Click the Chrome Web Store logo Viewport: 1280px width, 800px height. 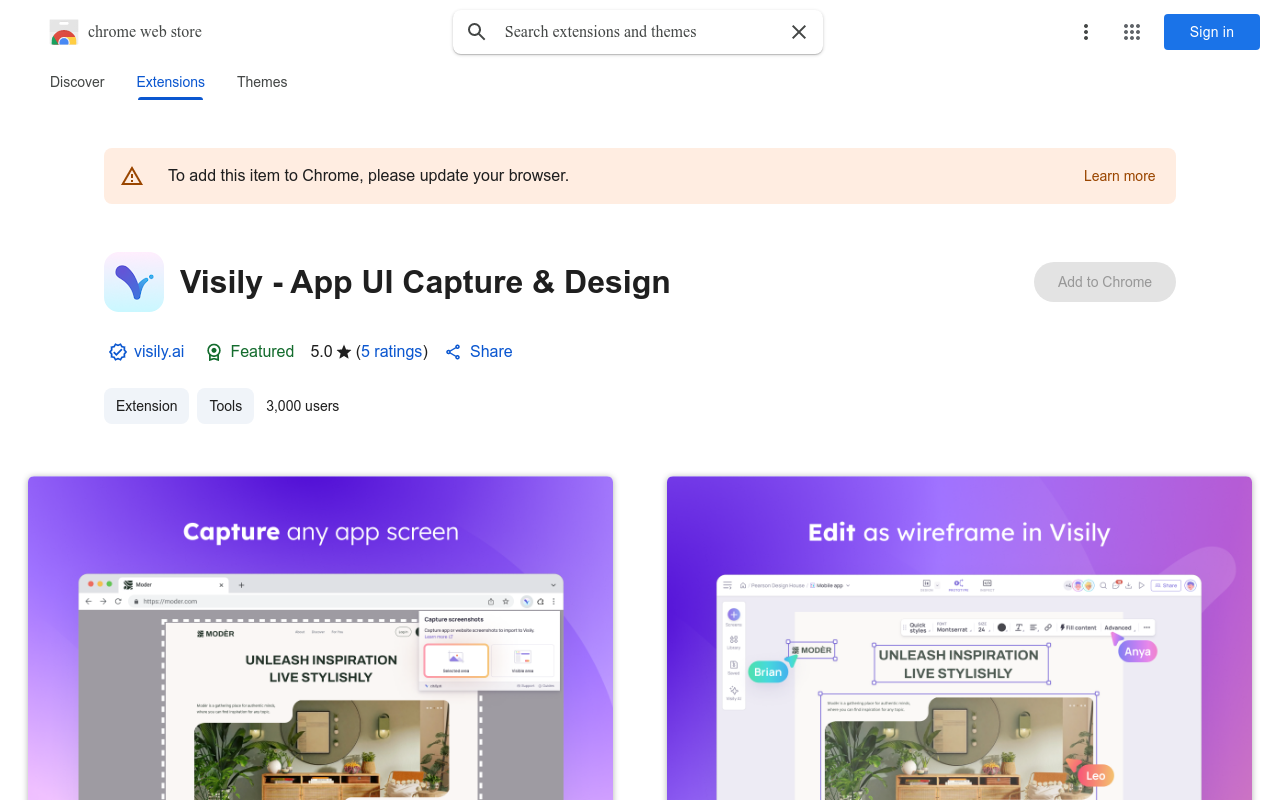click(64, 32)
